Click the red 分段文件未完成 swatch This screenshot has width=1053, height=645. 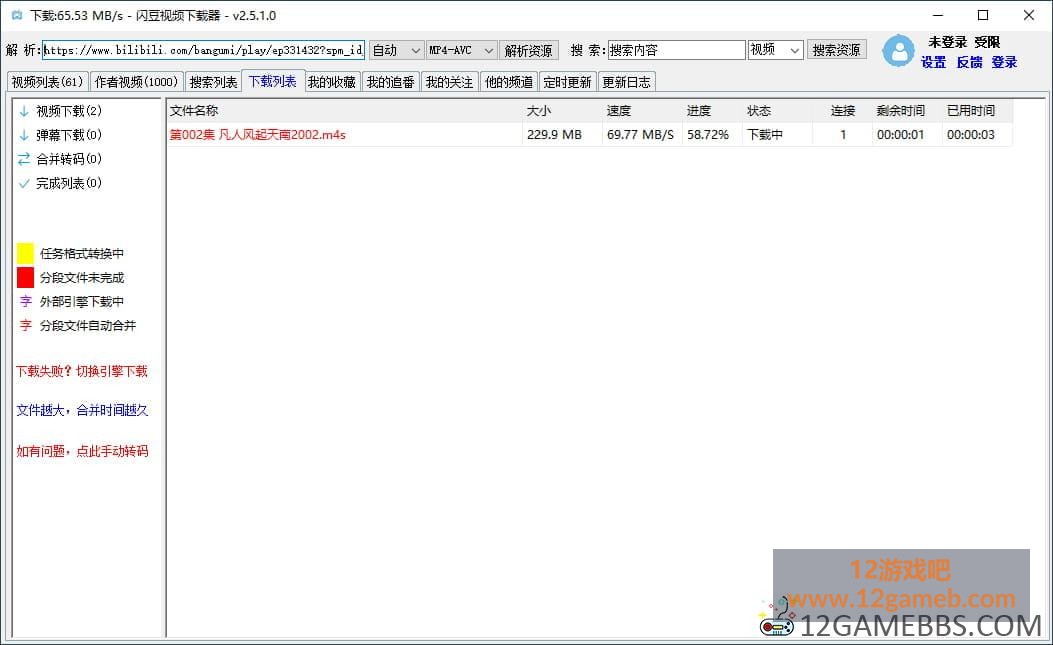26,277
